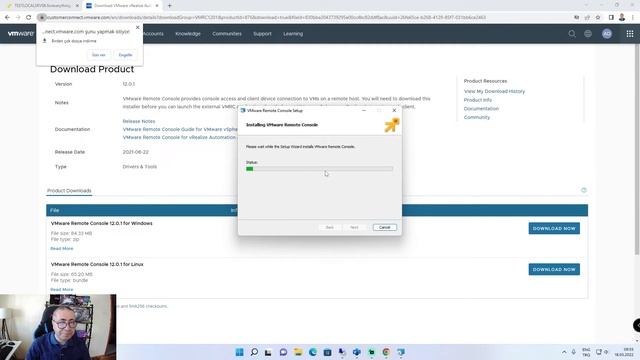Screen dimensions: 640x360
Task: Block multiple file downloads with Engelle
Action: pyautogui.click(x=125, y=55)
